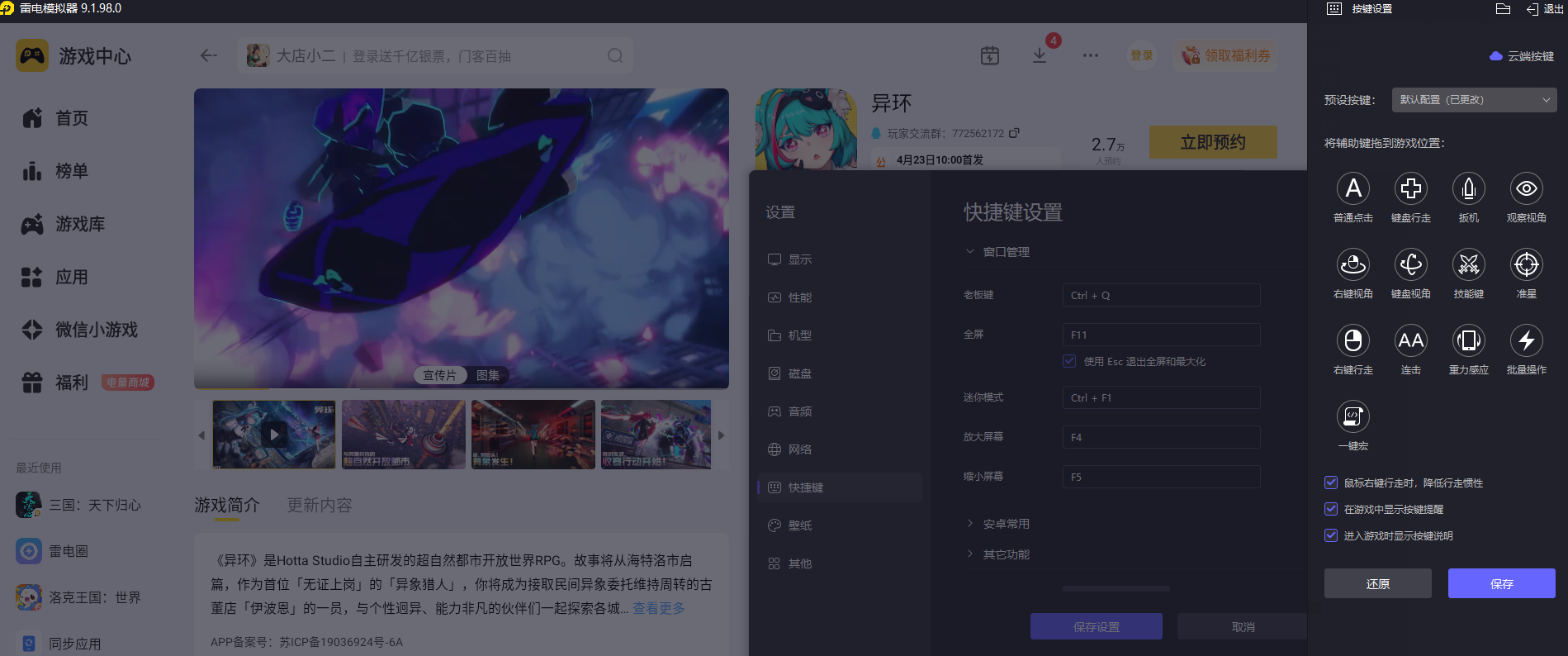Select the 连击 combo AA icon

1410,340
